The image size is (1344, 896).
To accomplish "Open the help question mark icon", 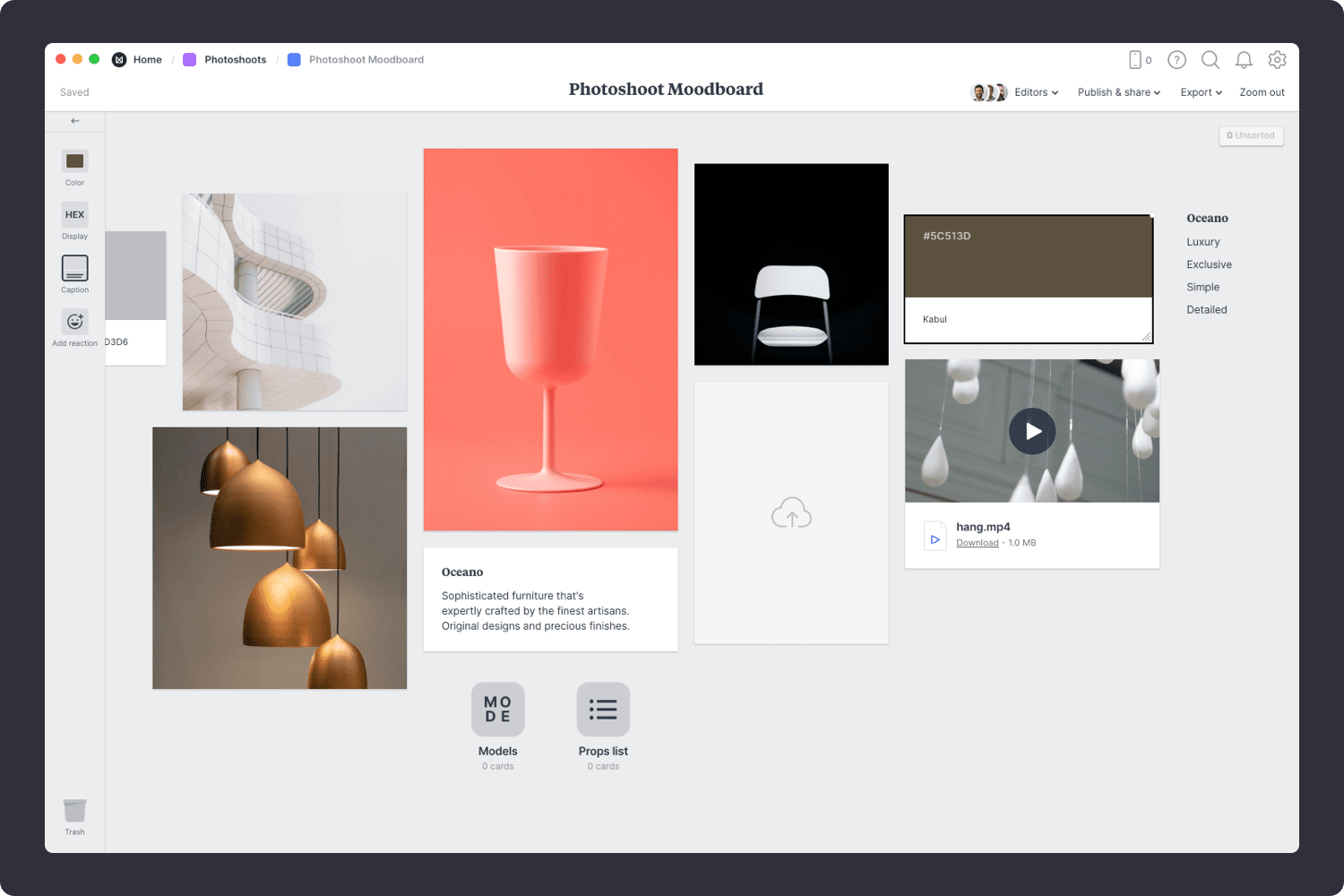I will click(x=1176, y=60).
